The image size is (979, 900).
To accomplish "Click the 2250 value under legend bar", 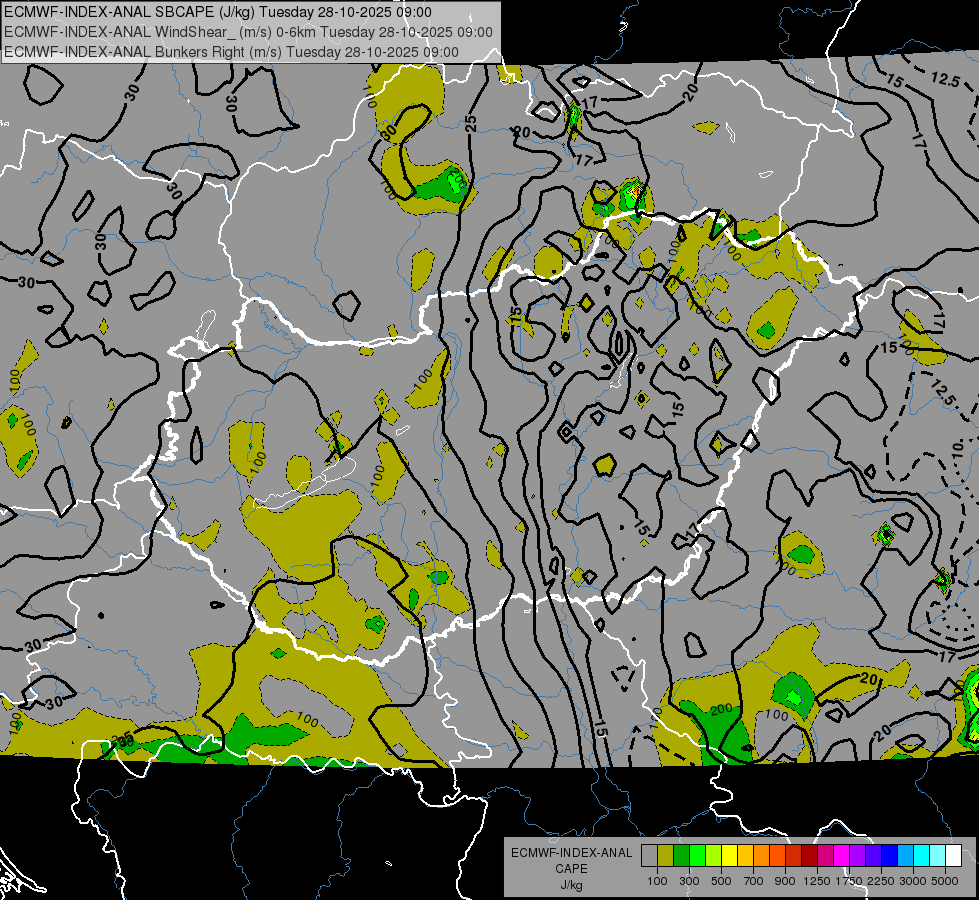I will click(881, 881).
